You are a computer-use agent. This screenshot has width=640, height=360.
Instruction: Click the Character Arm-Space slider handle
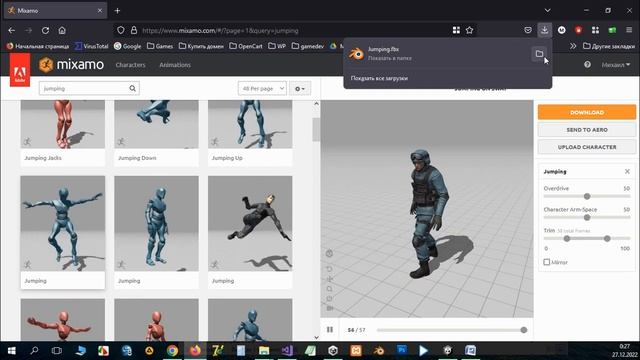click(587, 218)
